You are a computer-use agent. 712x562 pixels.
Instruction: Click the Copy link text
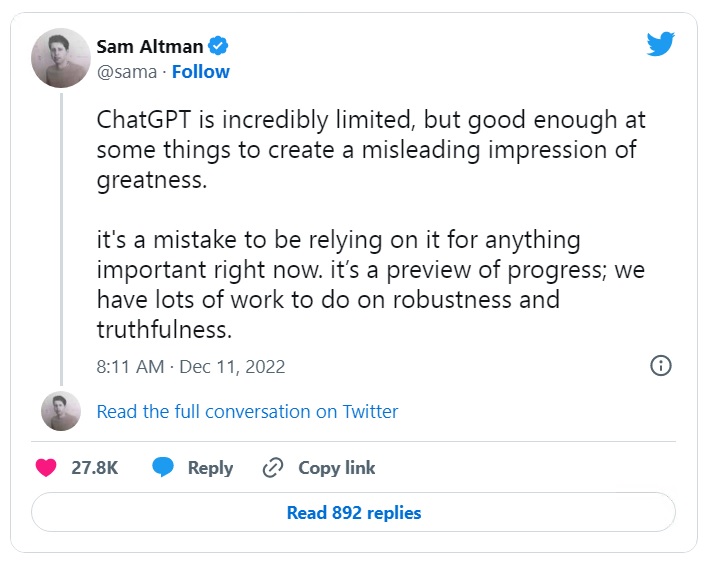coord(337,468)
